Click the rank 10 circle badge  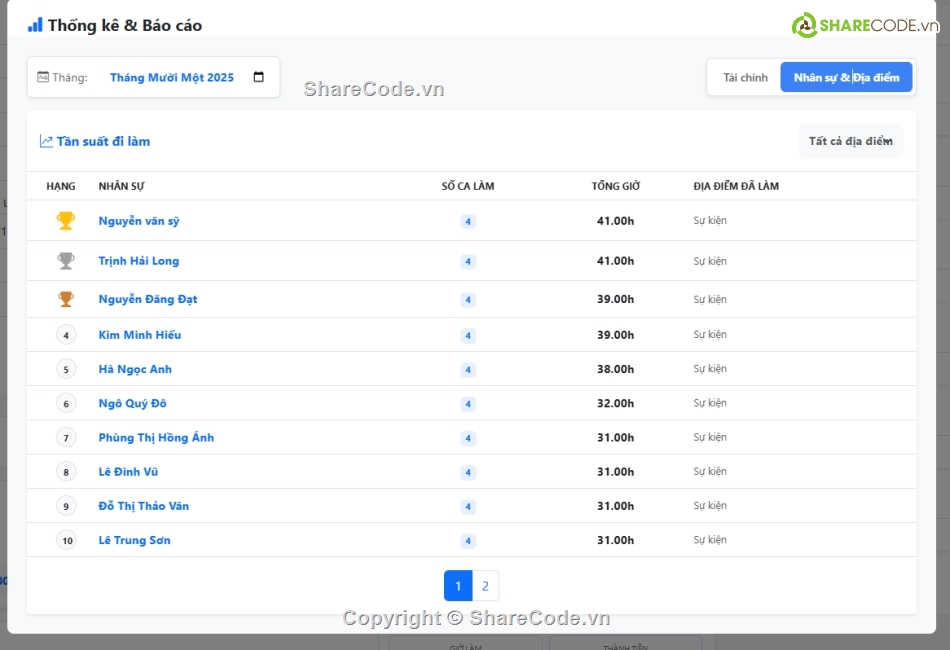(66, 541)
